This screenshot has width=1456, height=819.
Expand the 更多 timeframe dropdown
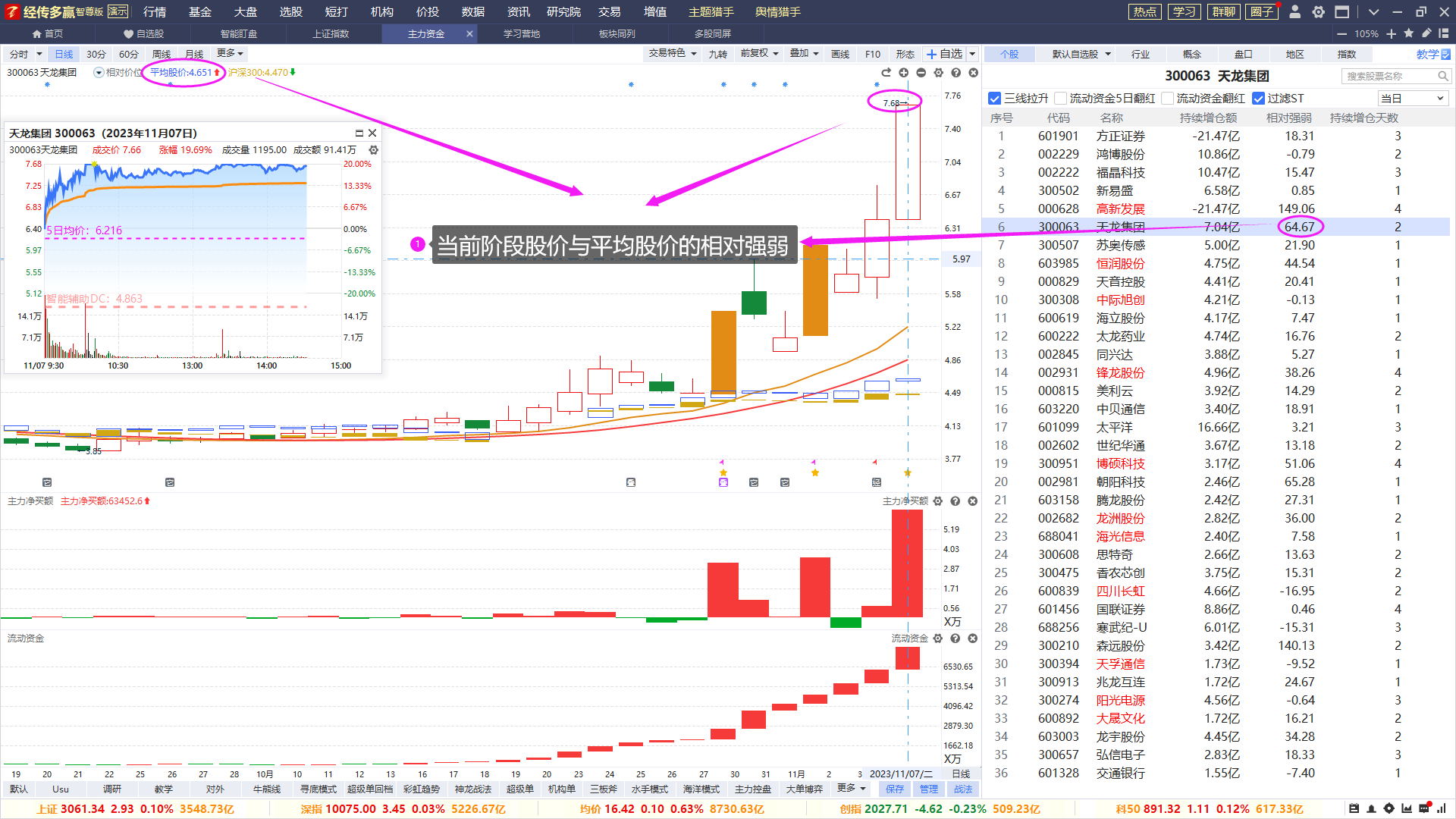click(230, 53)
